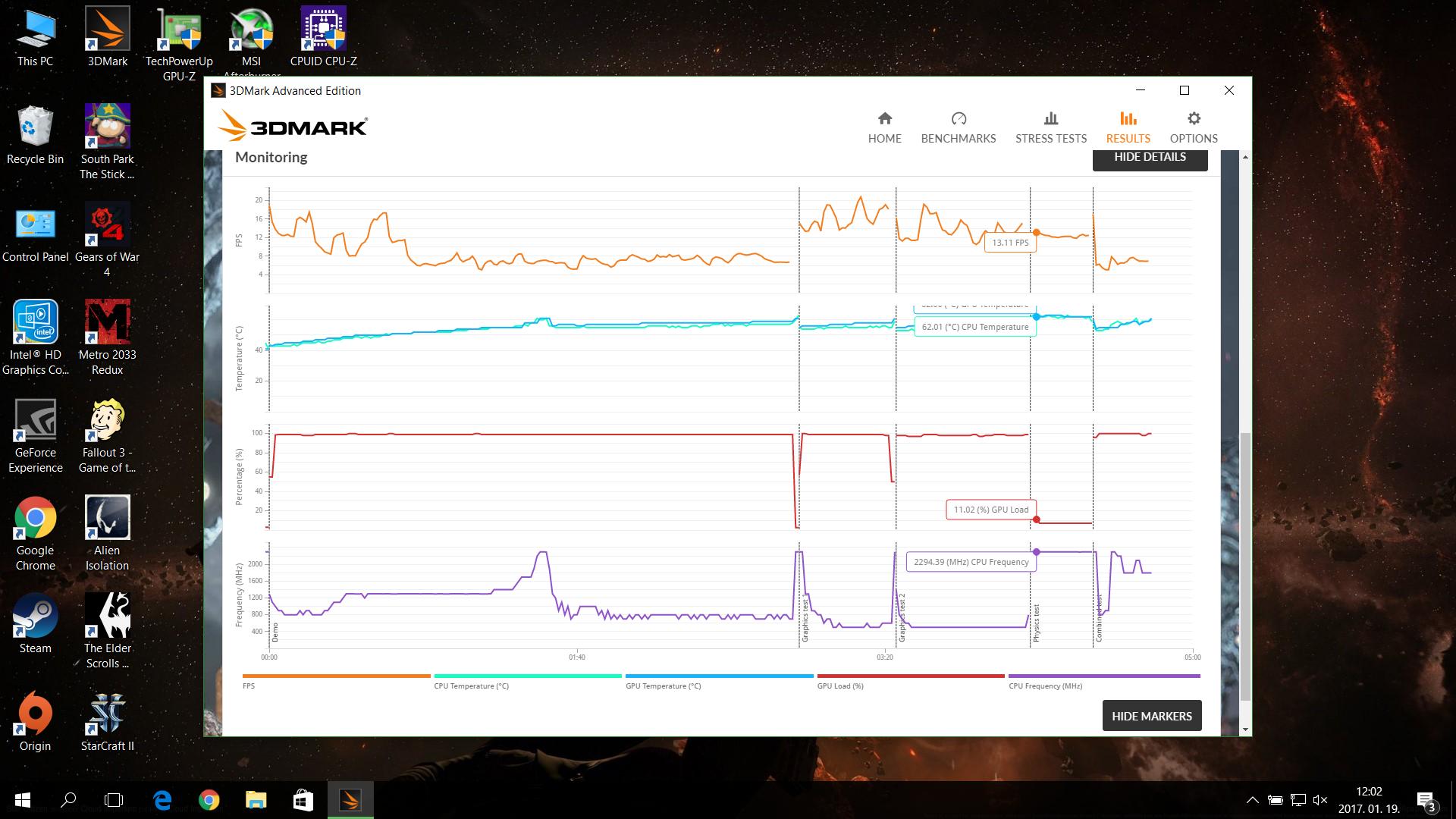This screenshot has width=1456, height=819.
Task: Click the Hide Markers button
Action: point(1151,716)
